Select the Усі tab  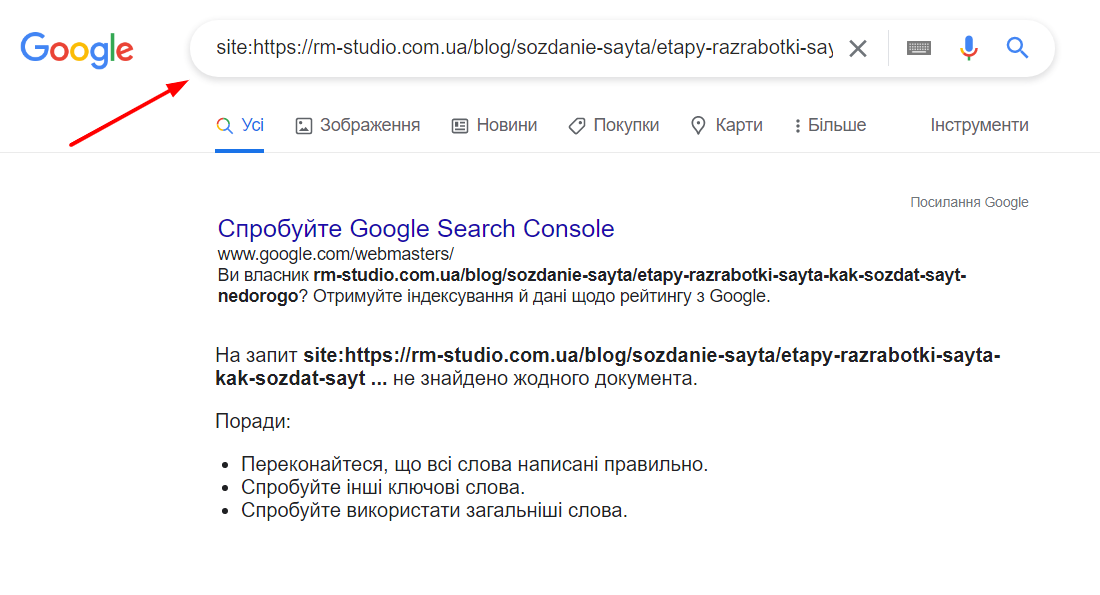pyautogui.click(x=240, y=126)
